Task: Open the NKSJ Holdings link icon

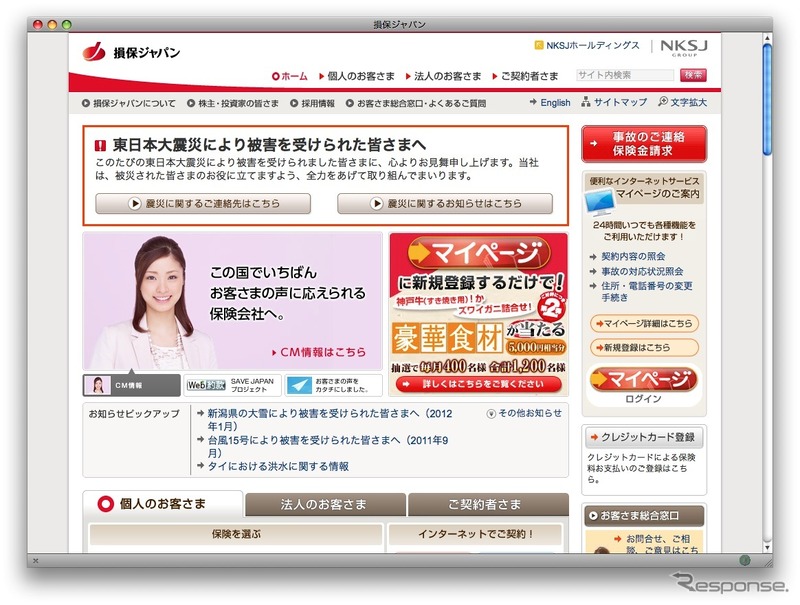Action: point(539,45)
